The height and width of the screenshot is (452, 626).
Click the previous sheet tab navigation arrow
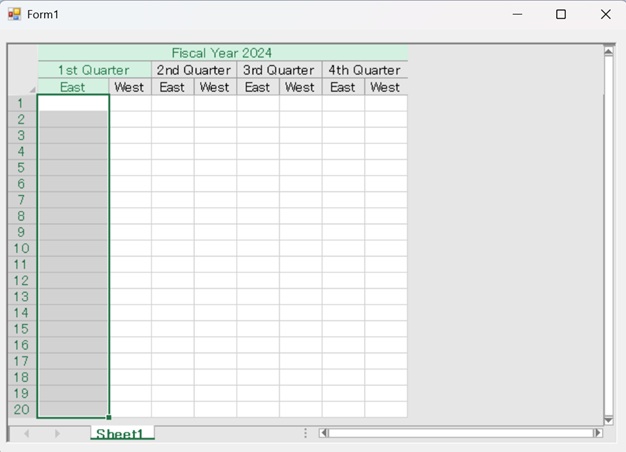point(26,433)
